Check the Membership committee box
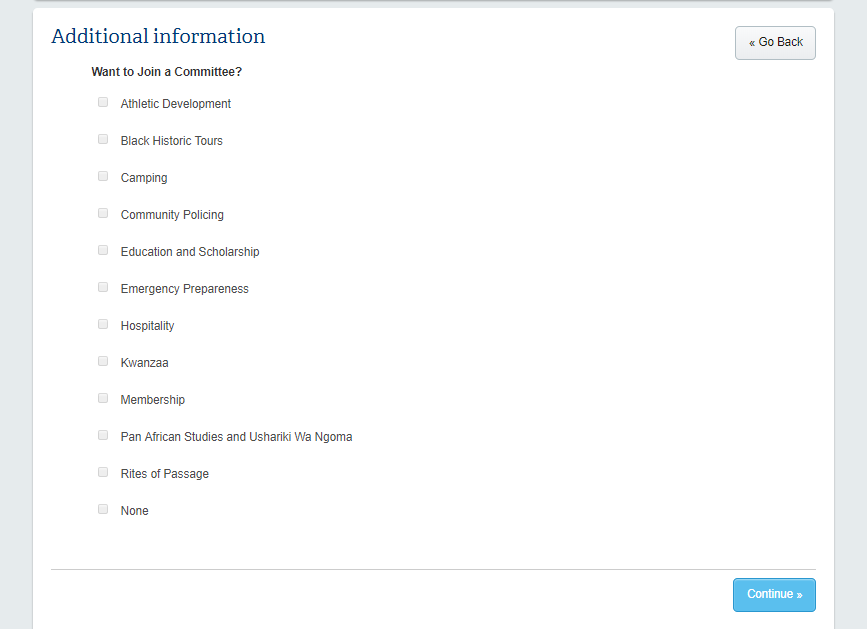This screenshot has width=867, height=629. (x=103, y=398)
